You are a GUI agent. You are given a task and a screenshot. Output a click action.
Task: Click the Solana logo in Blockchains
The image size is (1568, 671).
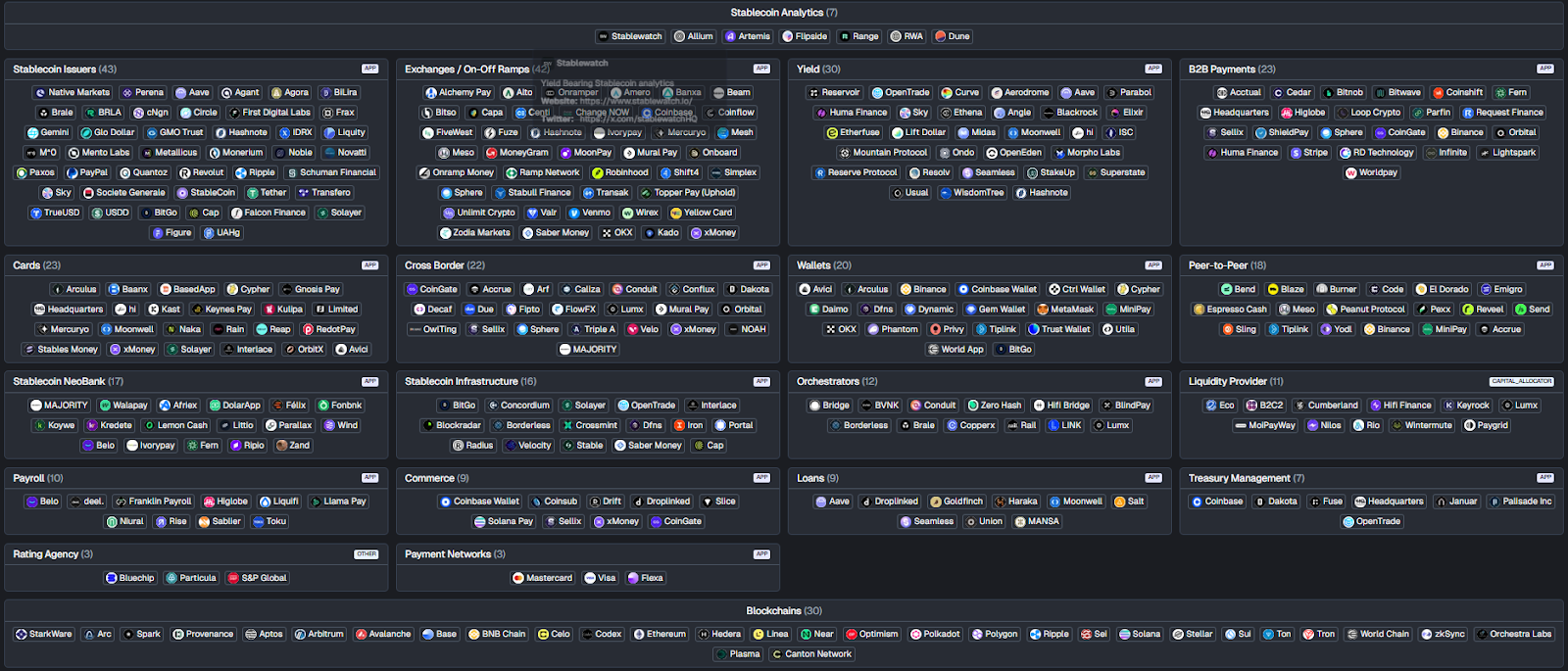(1124, 634)
